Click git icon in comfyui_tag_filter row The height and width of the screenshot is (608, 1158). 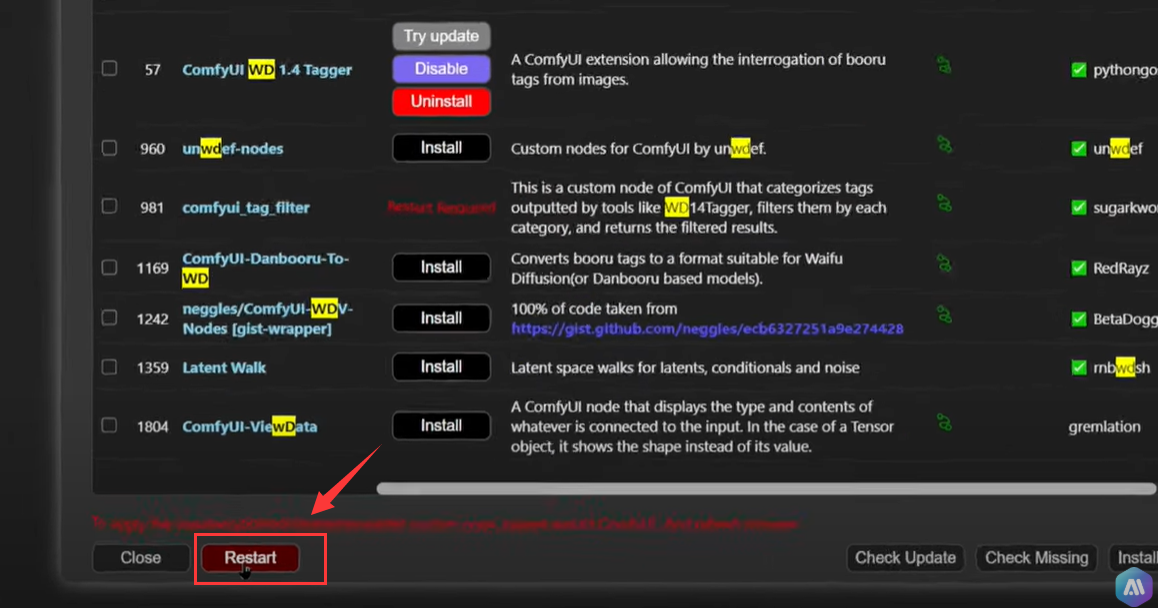click(x=944, y=203)
